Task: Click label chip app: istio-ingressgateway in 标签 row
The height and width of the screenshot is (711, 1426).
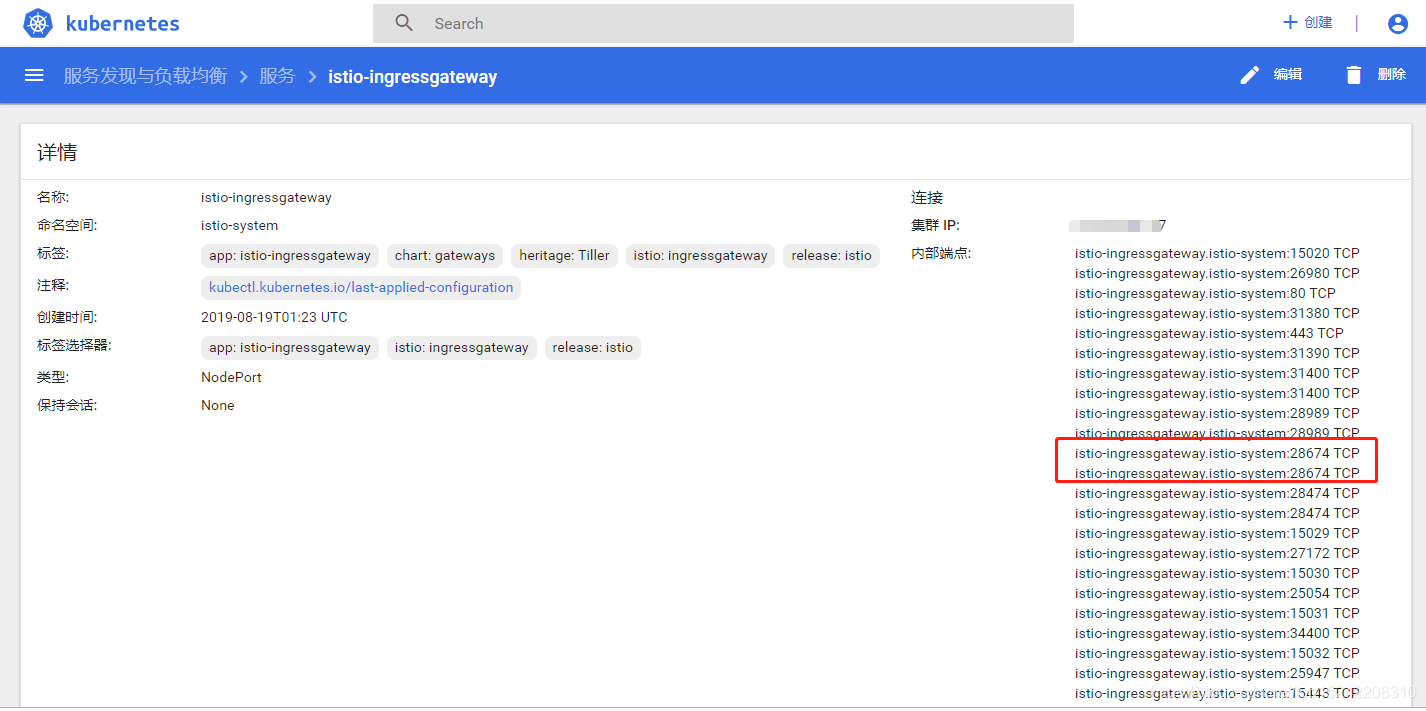Action: [290, 255]
